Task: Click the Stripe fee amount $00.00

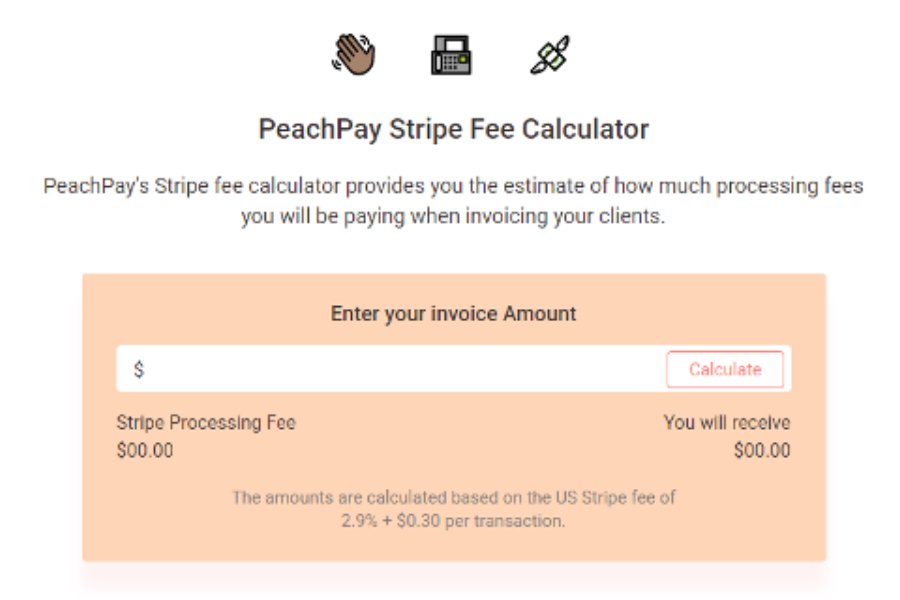Action: [145, 450]
